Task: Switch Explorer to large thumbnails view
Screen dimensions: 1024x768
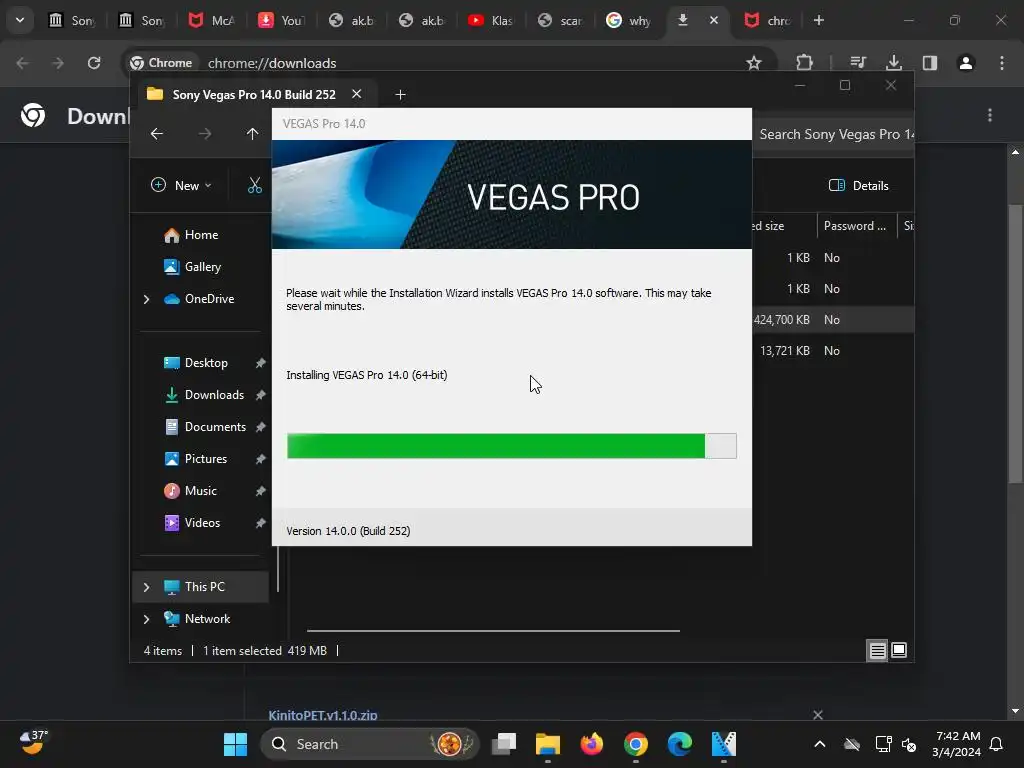Action: (899, 650)
